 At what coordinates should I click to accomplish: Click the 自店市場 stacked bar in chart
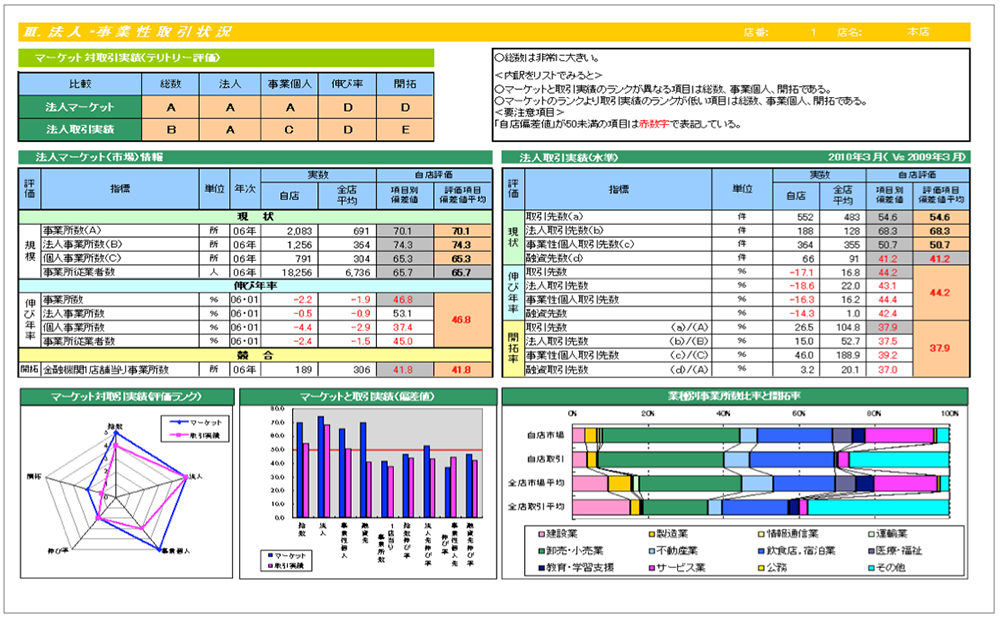pos(760,435)
